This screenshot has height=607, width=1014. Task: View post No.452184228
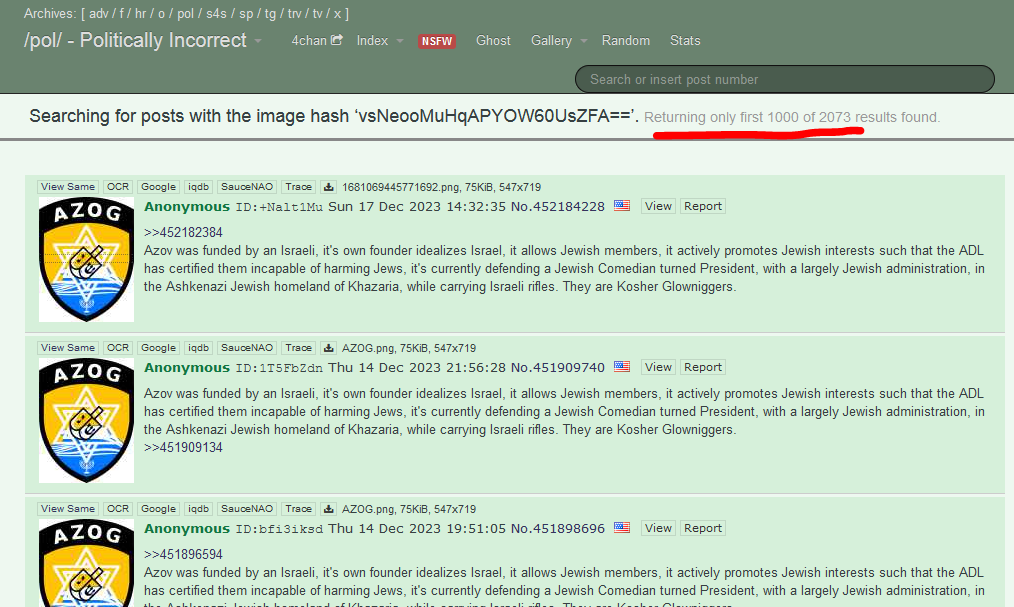click(658, 206)
